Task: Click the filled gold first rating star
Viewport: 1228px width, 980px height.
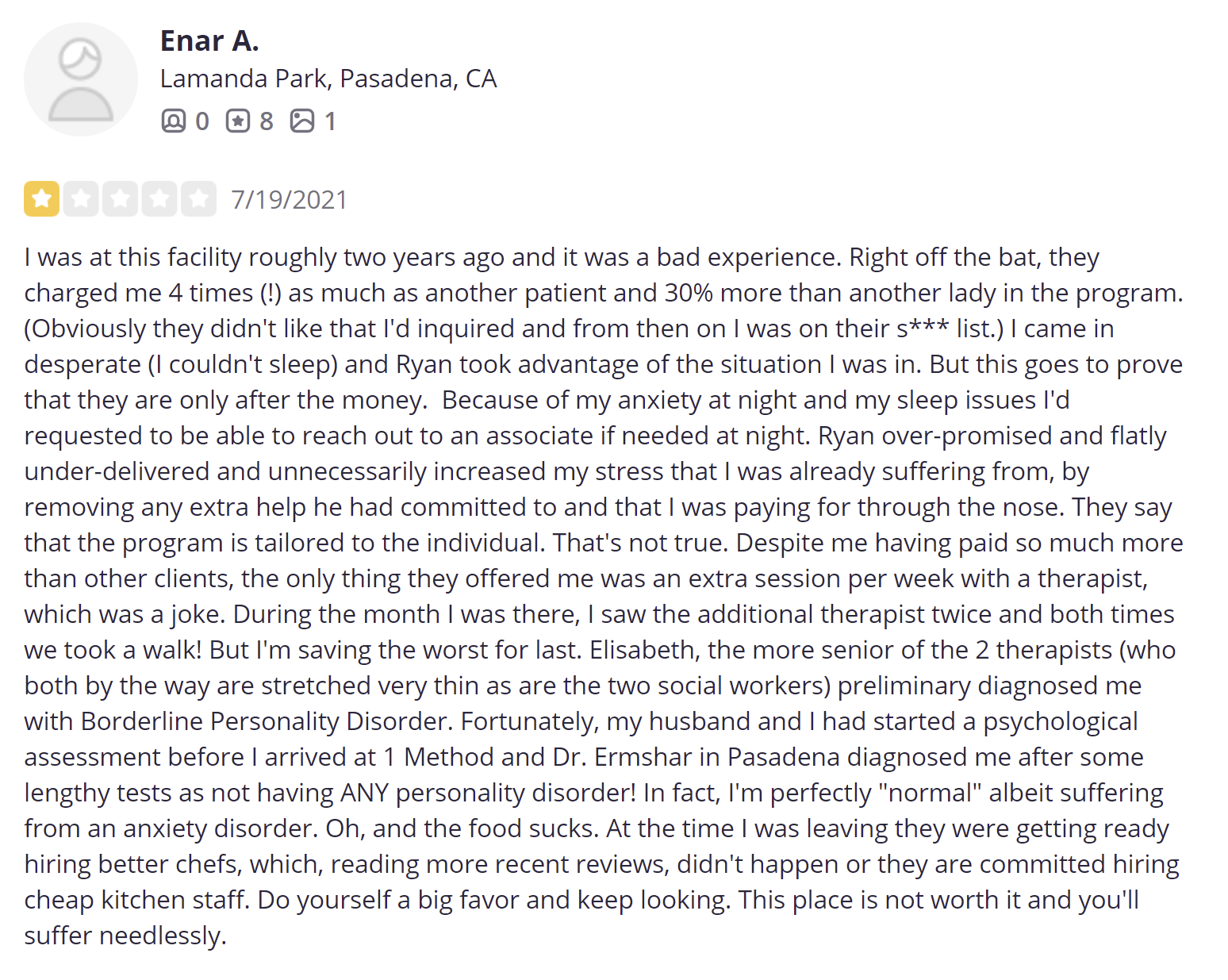Action: point(42,199)
